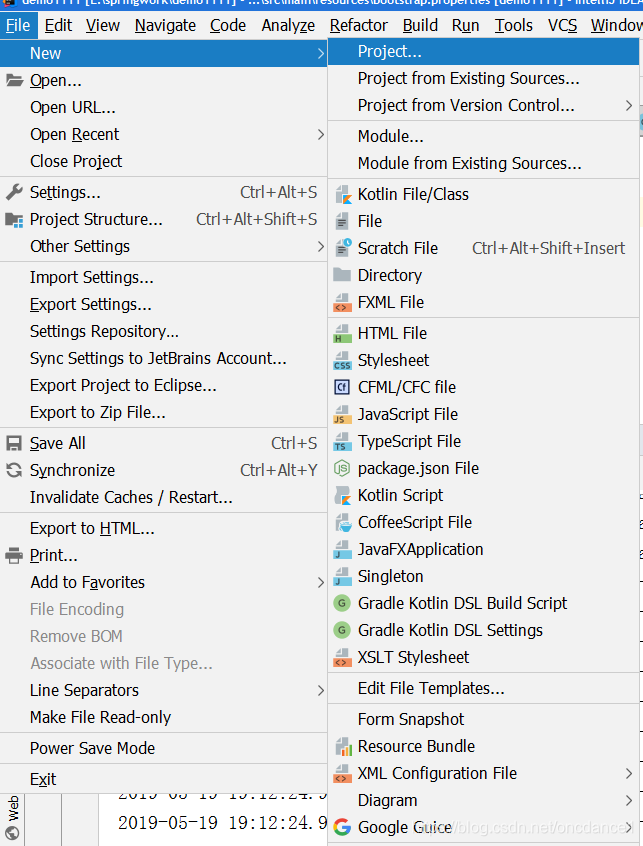Image resolution: width=643 pixels, height=846 pixels.
Task: Select Exit from File menu
Action: click(163, 779)
